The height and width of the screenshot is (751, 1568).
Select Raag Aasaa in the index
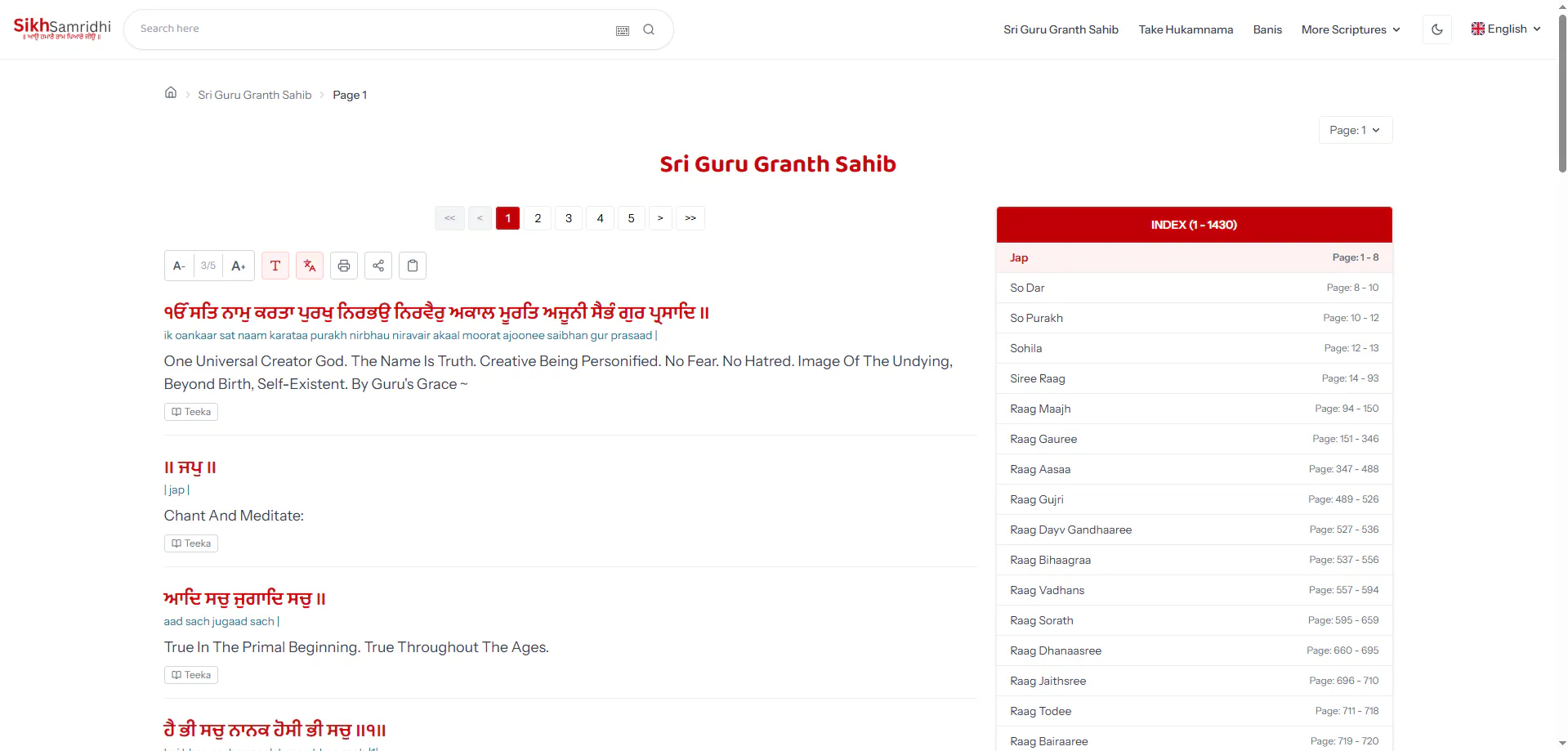(x=1194, y=469)
